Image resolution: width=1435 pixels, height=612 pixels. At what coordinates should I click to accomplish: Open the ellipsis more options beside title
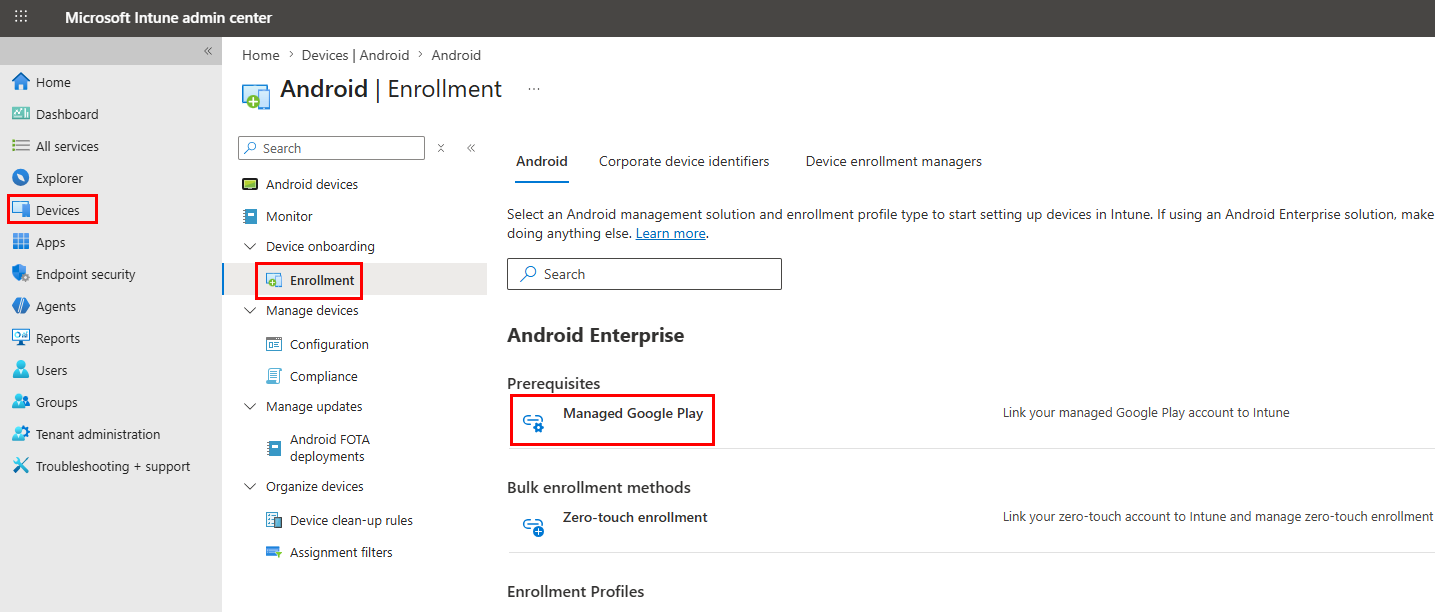pos(534,89)
